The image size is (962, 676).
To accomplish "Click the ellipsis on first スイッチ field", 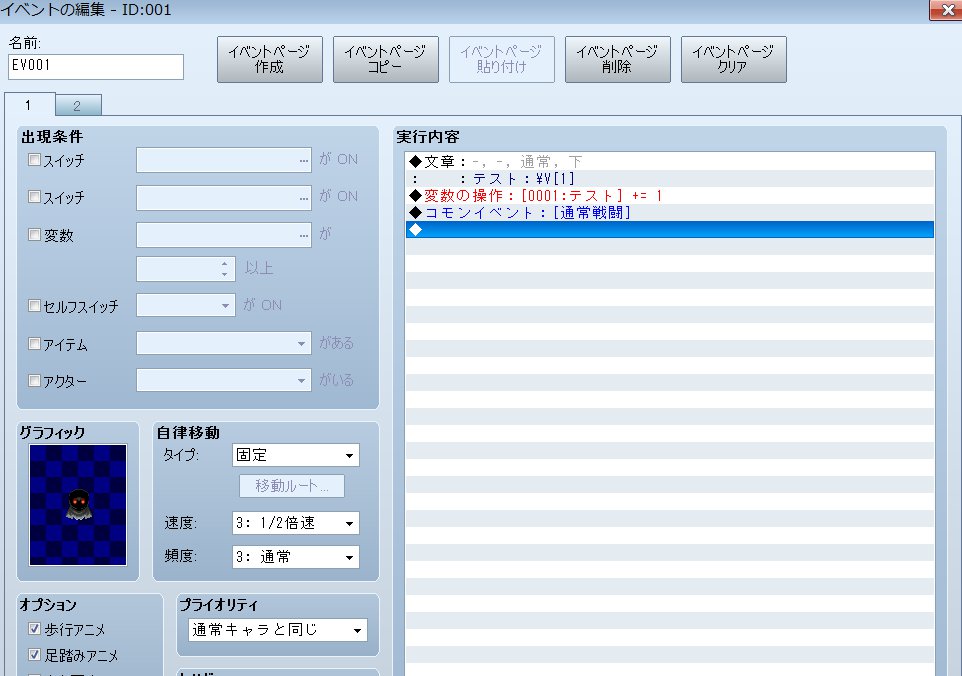I will coord(303,160).
